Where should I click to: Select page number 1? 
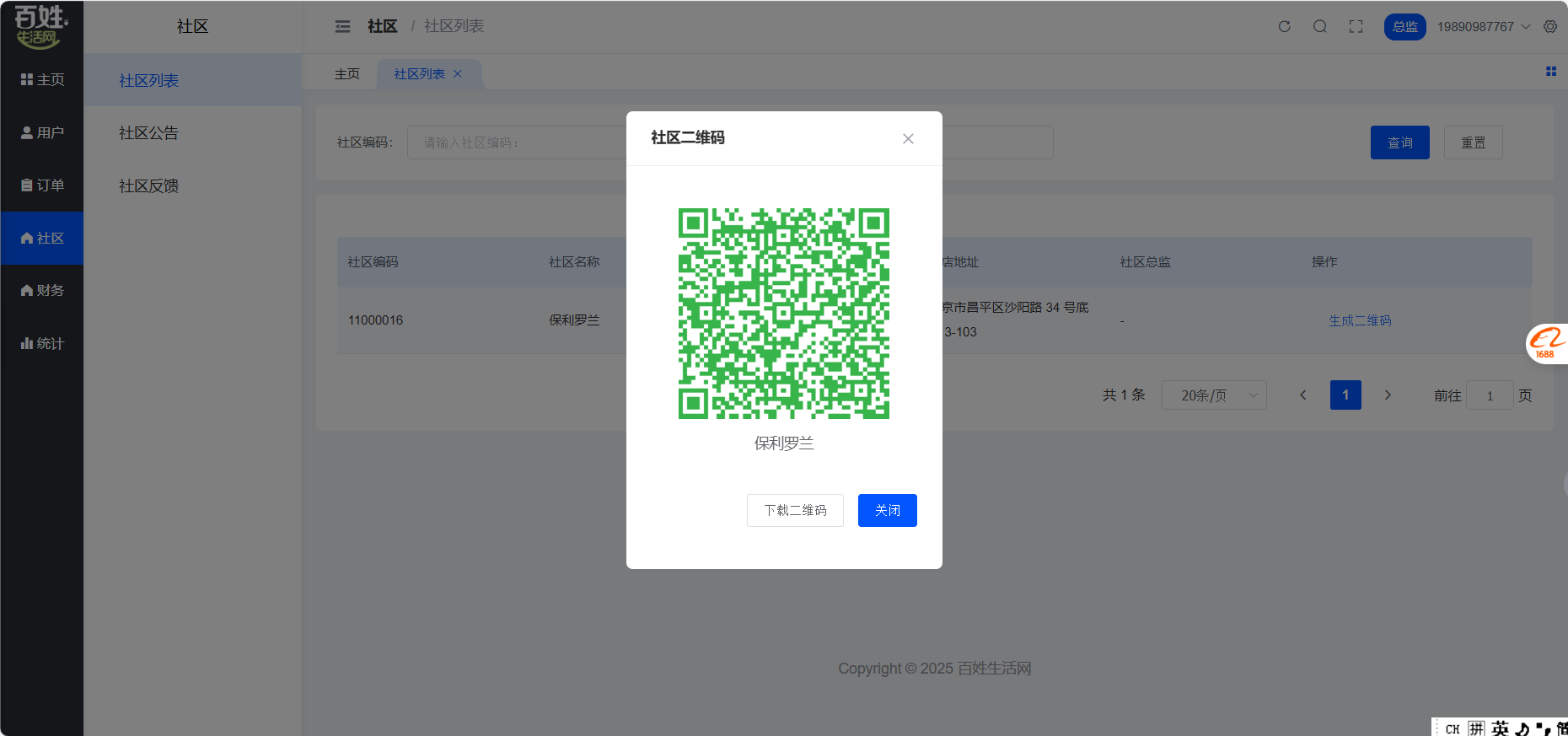(x=1345, y=395)
